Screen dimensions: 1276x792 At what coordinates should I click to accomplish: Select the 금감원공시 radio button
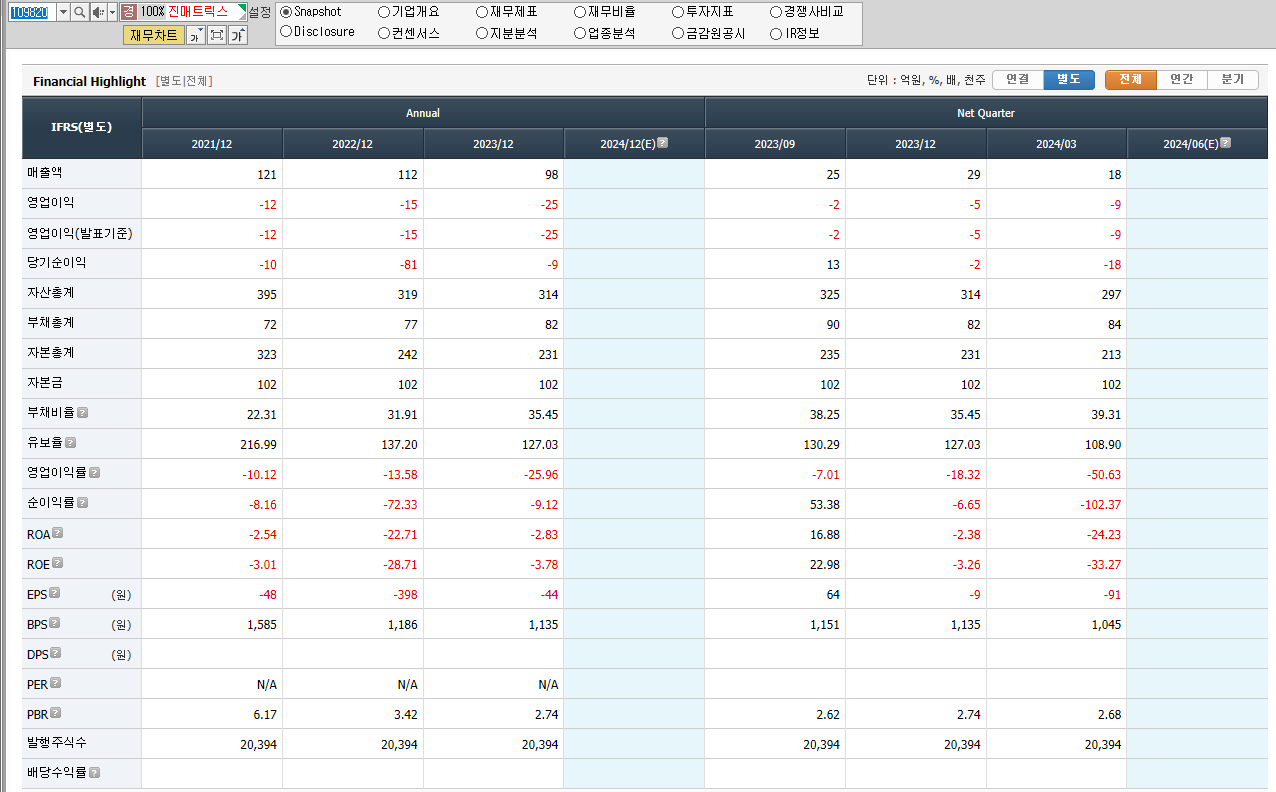(678, 33)
